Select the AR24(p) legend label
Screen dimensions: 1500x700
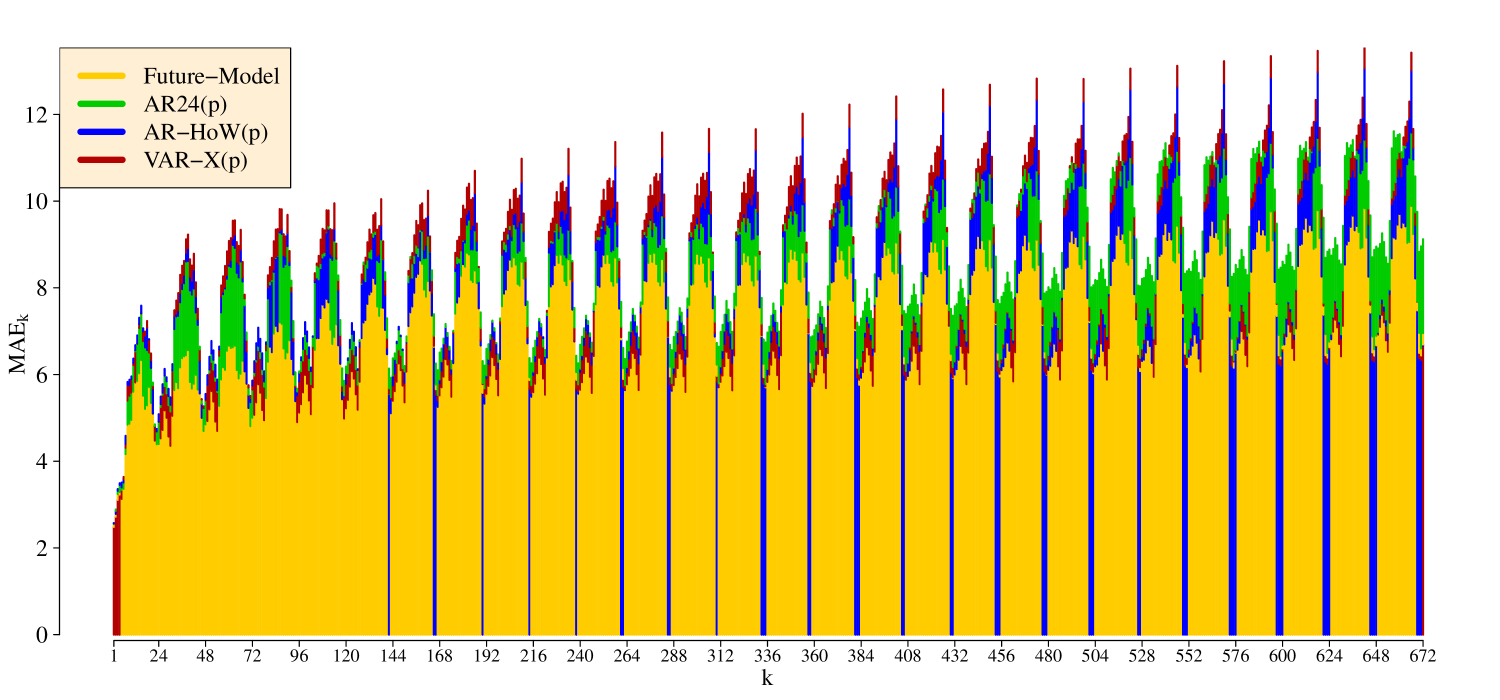(185, 104)
